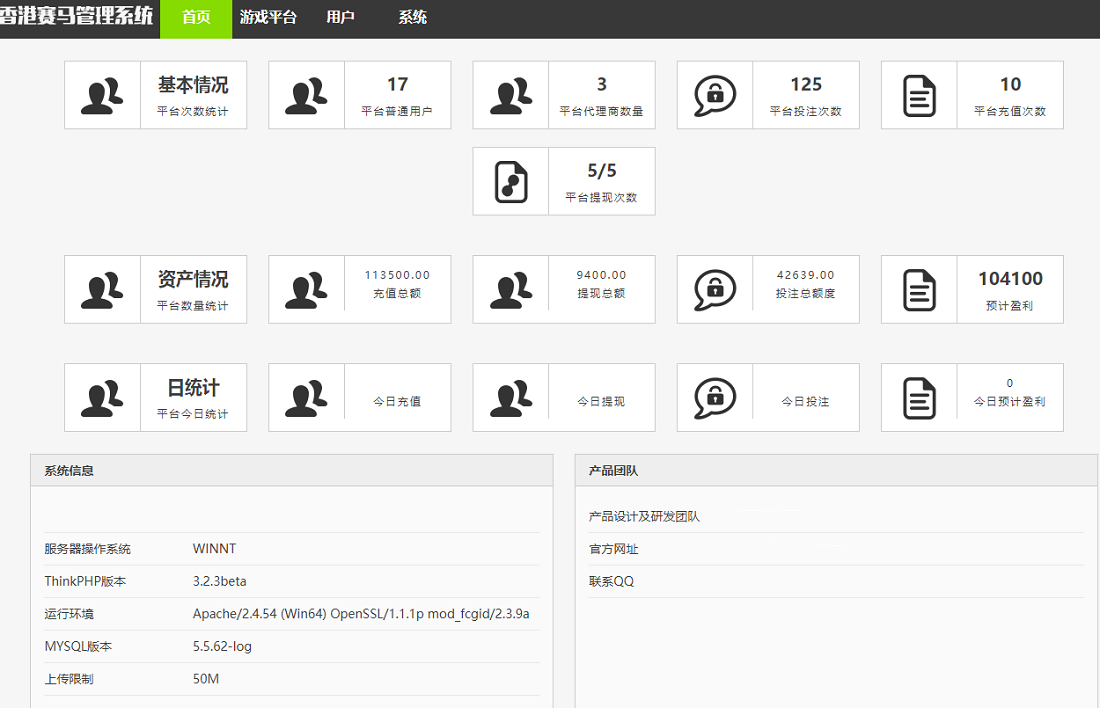Viewport: 1100px width, 708px height.
Task: Open the 系统 menu
Action: coord(412,18)
